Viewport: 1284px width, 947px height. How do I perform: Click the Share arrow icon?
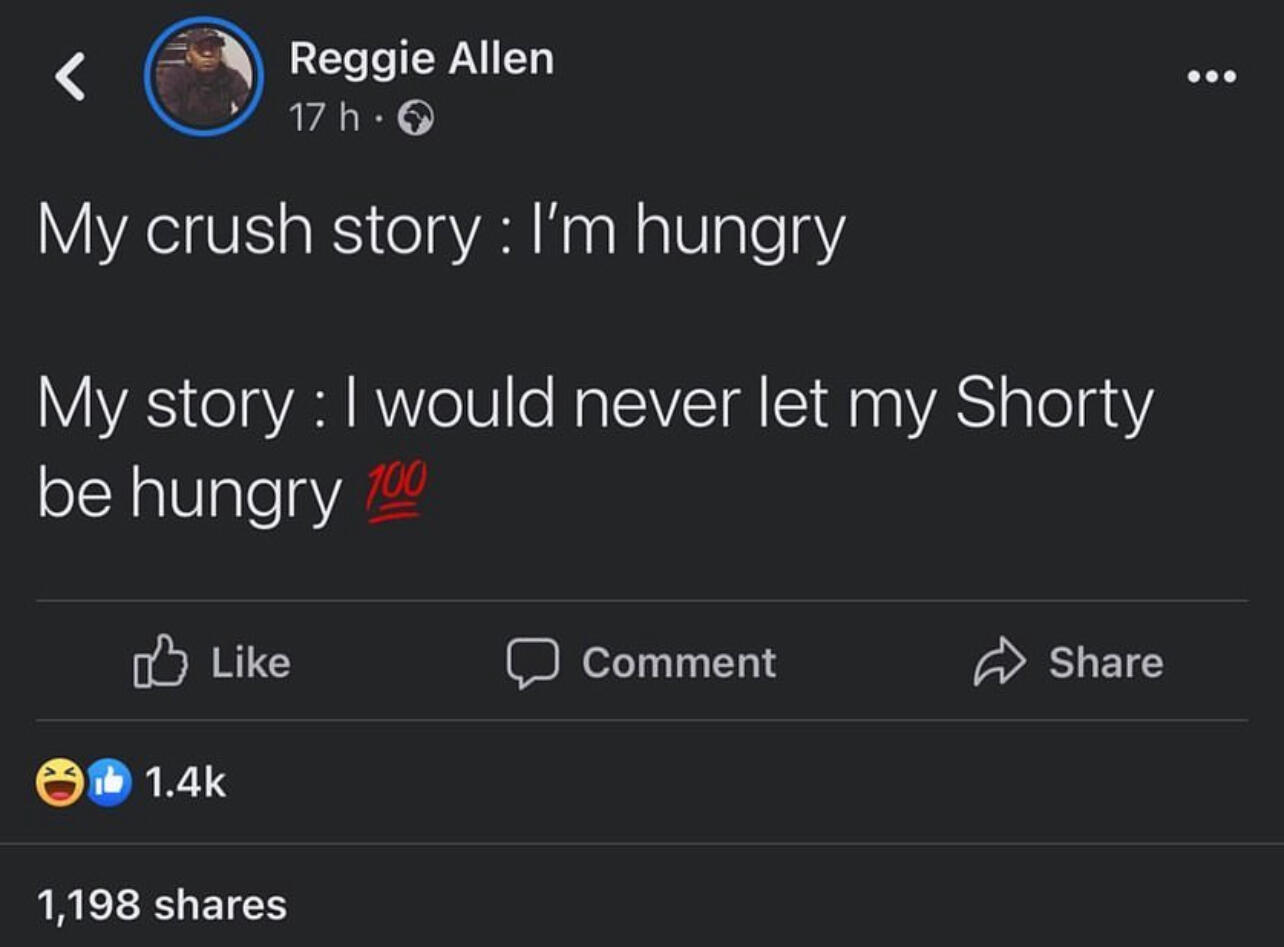pyautogui.click(x=1000, y=663)
